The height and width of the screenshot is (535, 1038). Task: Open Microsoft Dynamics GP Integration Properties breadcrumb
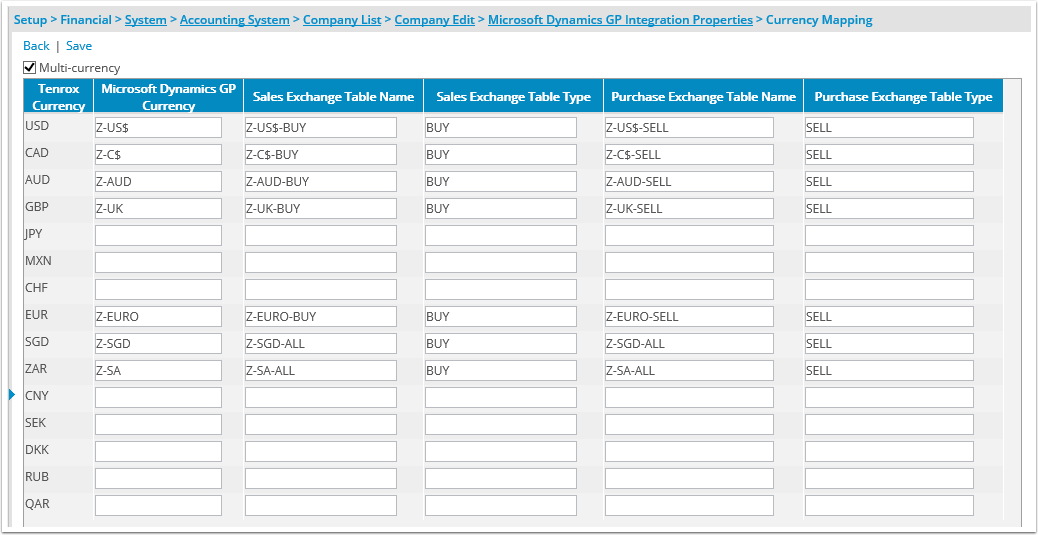620,20
